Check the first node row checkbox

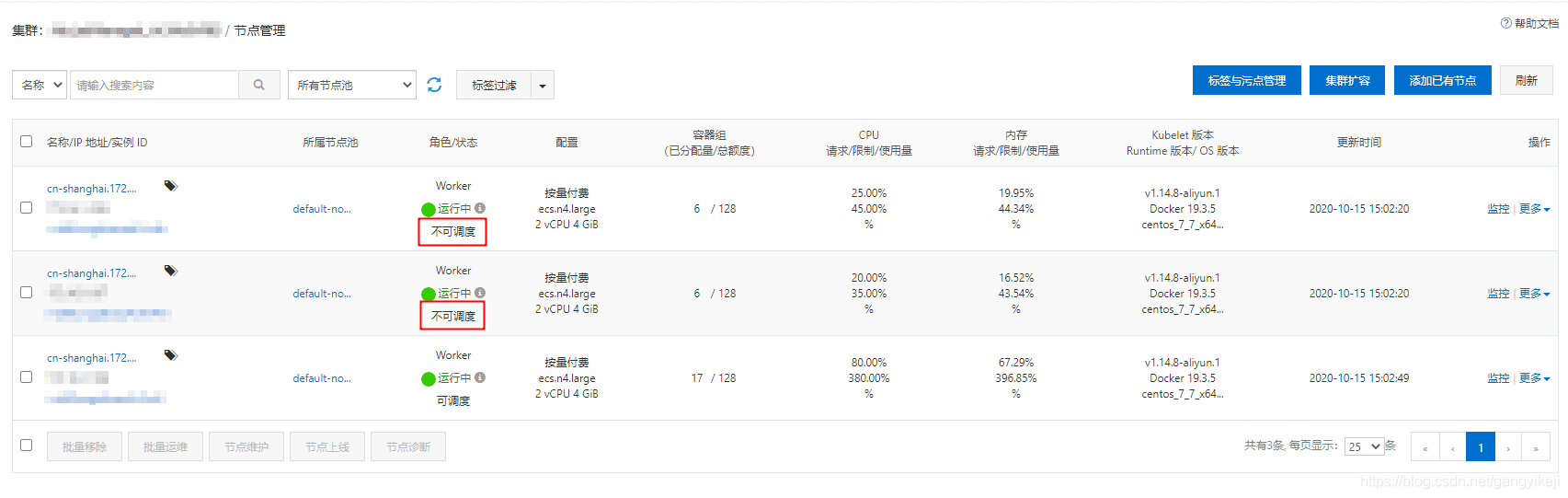tap(26, 208)
